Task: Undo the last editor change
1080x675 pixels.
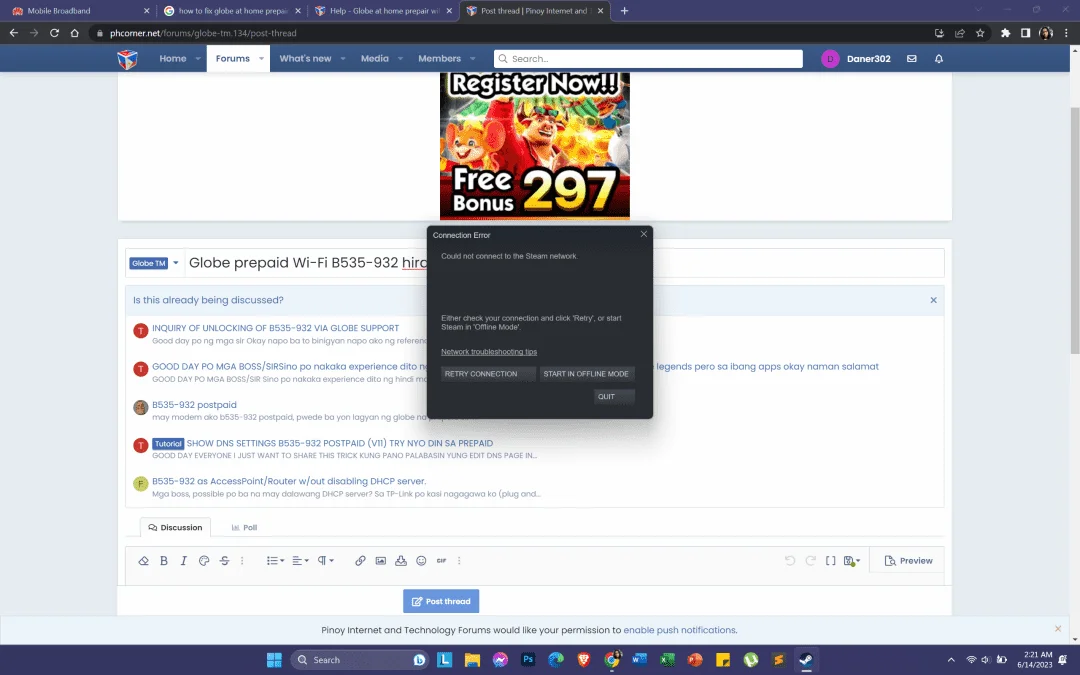Action: [790, 561]
